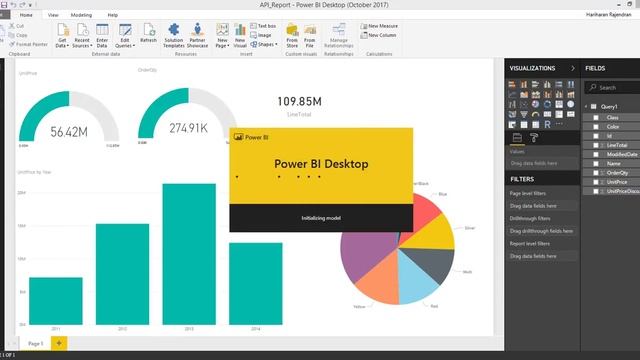Select the Card visualization icon
The image size is (640, 360).
(x=547, y=114)
